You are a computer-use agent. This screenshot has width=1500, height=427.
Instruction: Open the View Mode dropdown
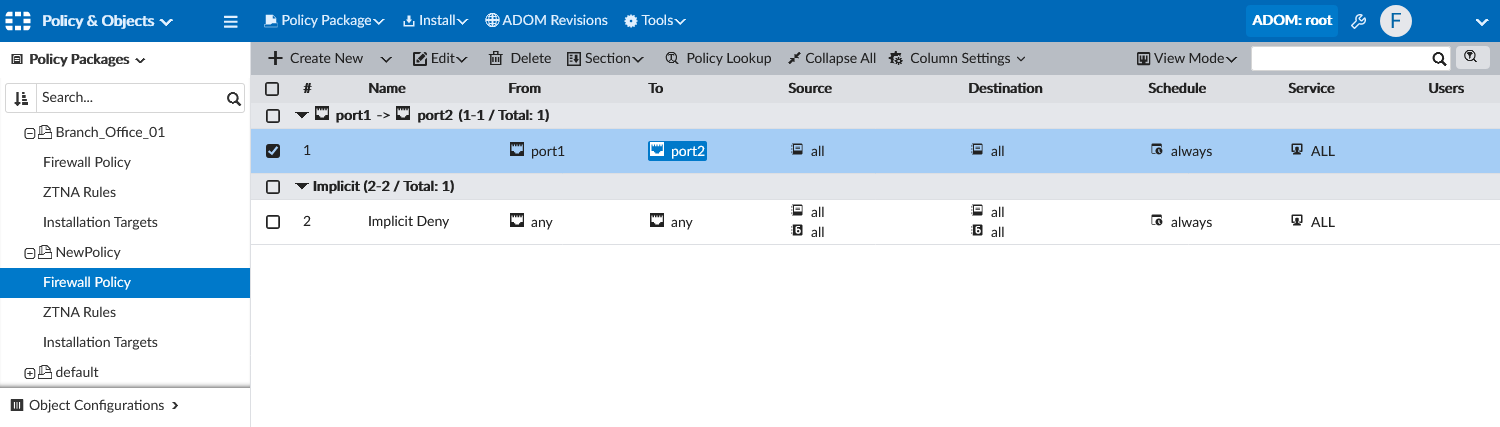tap(1187, 59)
